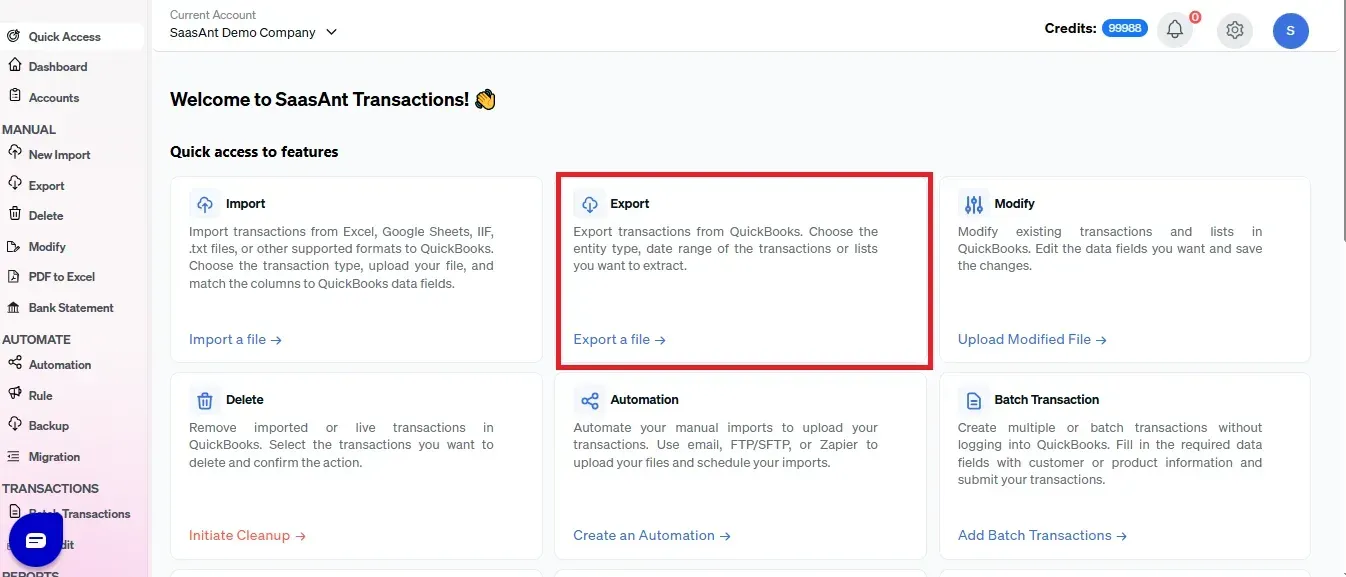Click the Delete trash icon in sidebar
This screenshot has width=1346, height=577.
(x=14, y=214)
